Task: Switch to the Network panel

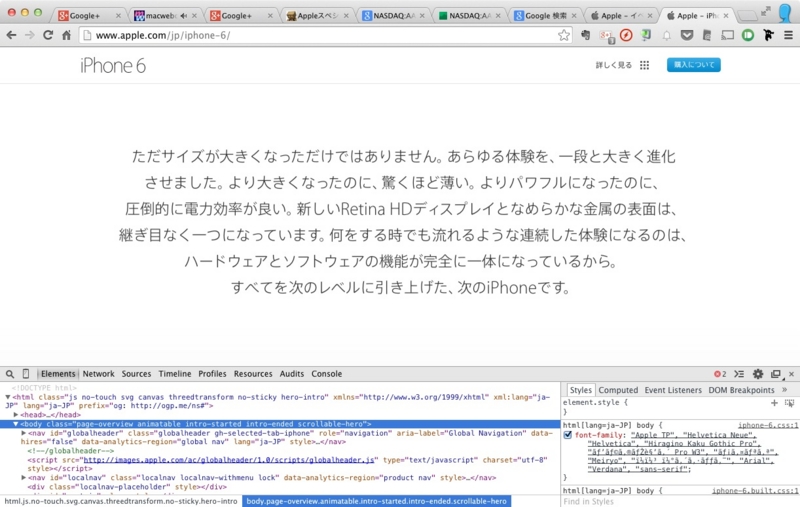Action: 98,374
